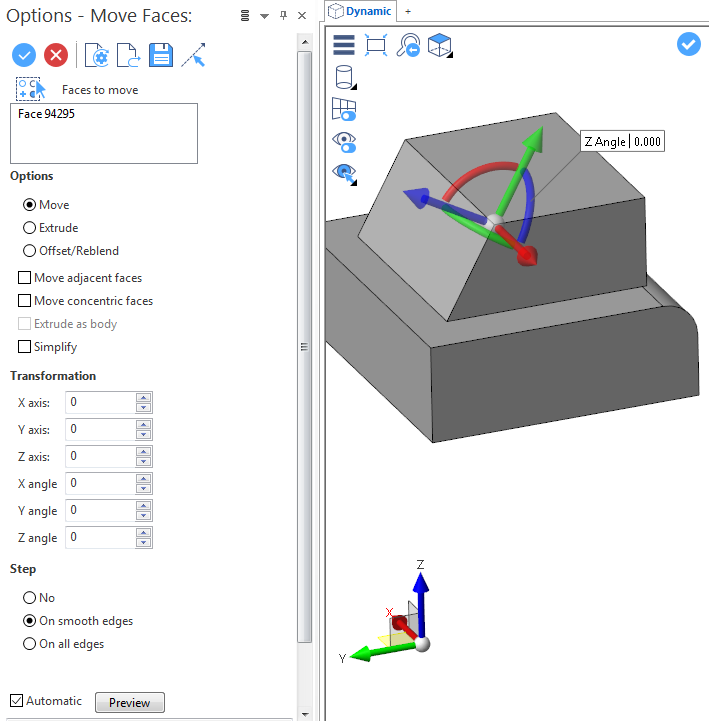Confirm Move Faces with blue checkmark

coord(24,55)
